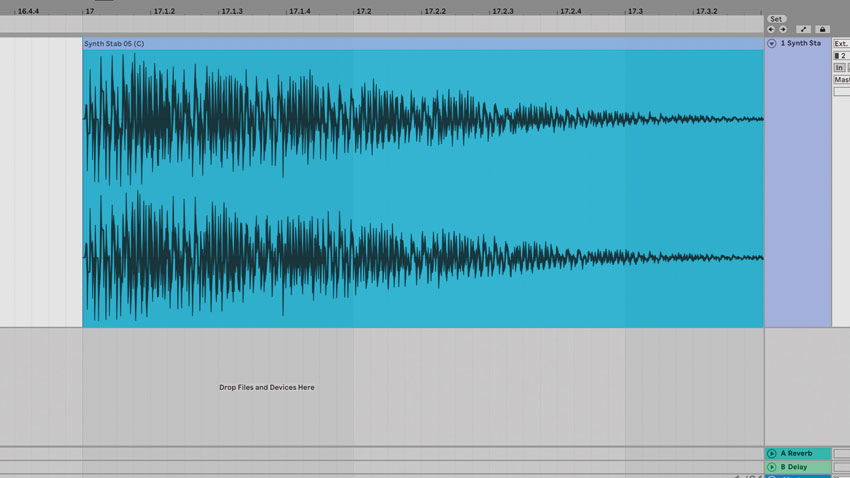Unfold the A Reverb return track
Image resolution: width=850 pixels, height=478 pixels.
pyautogui.click(x=771, y=453)
